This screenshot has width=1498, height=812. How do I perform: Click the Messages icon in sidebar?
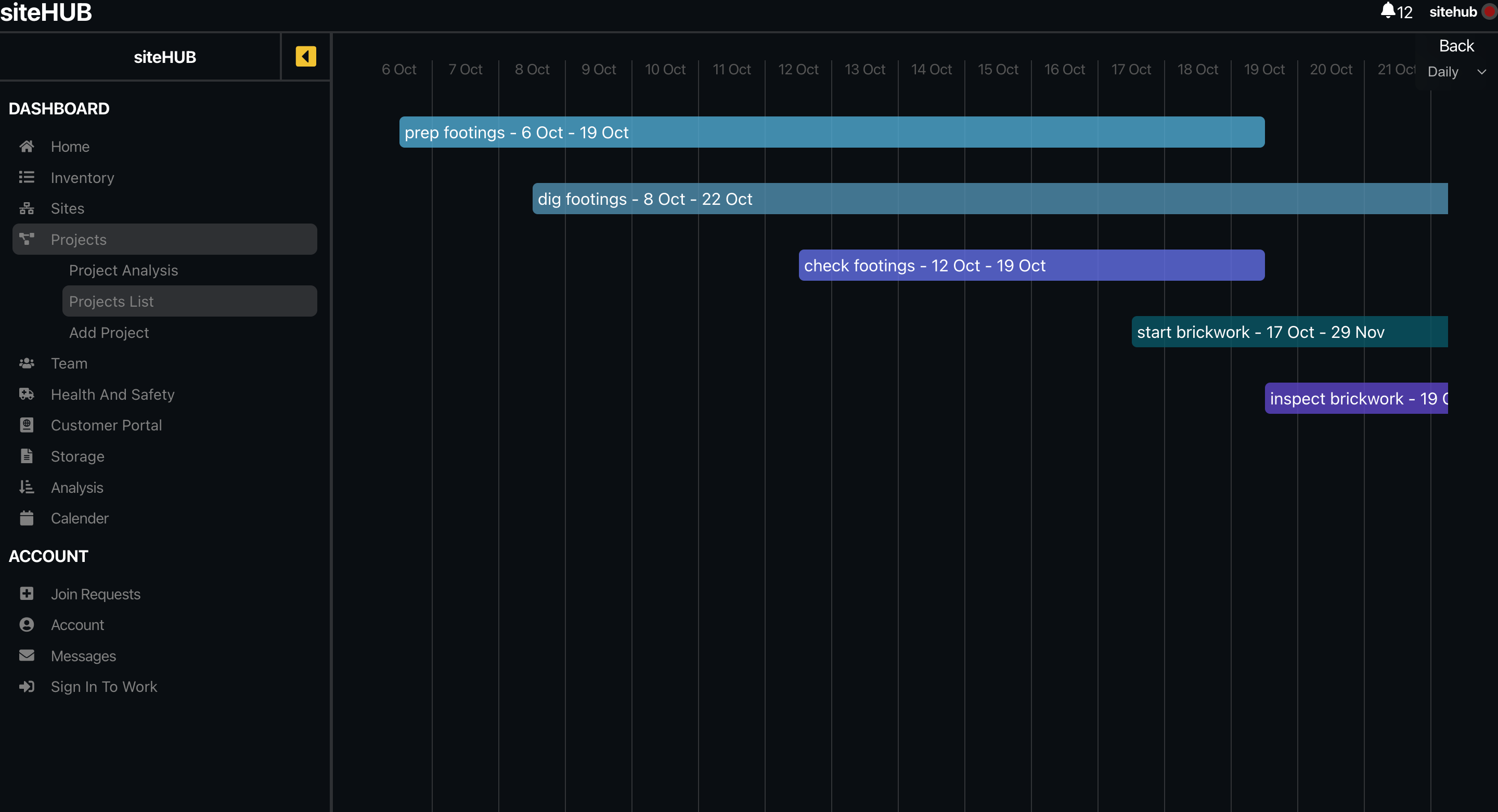(x=27, y=656)
